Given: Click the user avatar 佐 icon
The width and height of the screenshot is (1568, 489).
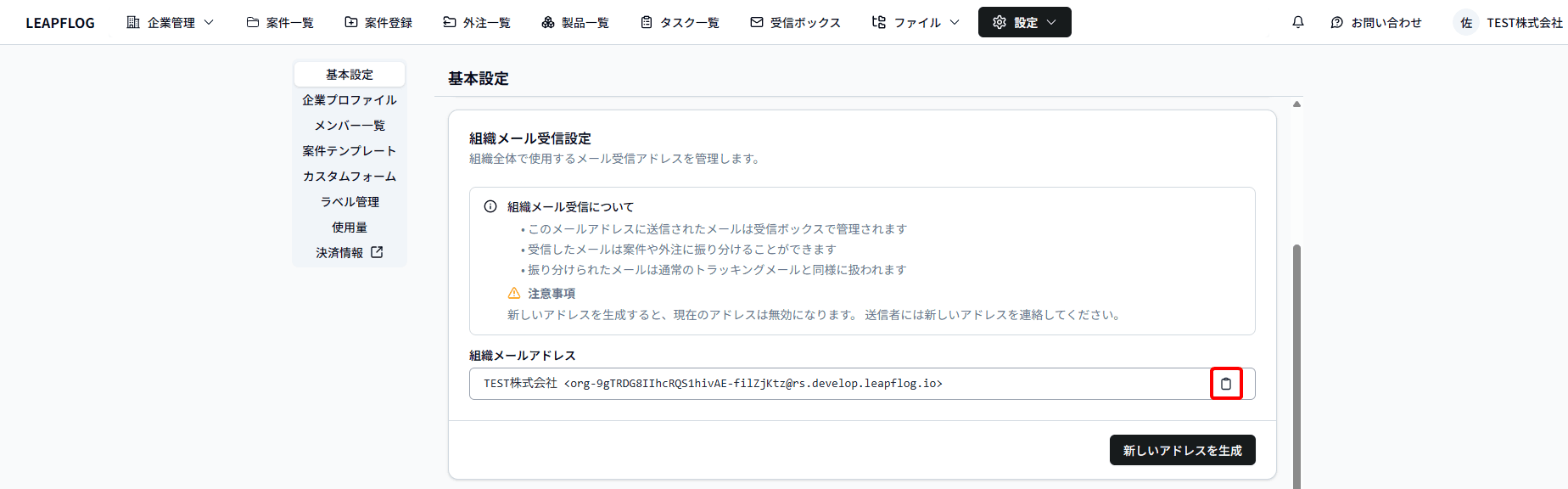Looking at the screenshot, I should pyautogui.click(x=1465, y=23).
